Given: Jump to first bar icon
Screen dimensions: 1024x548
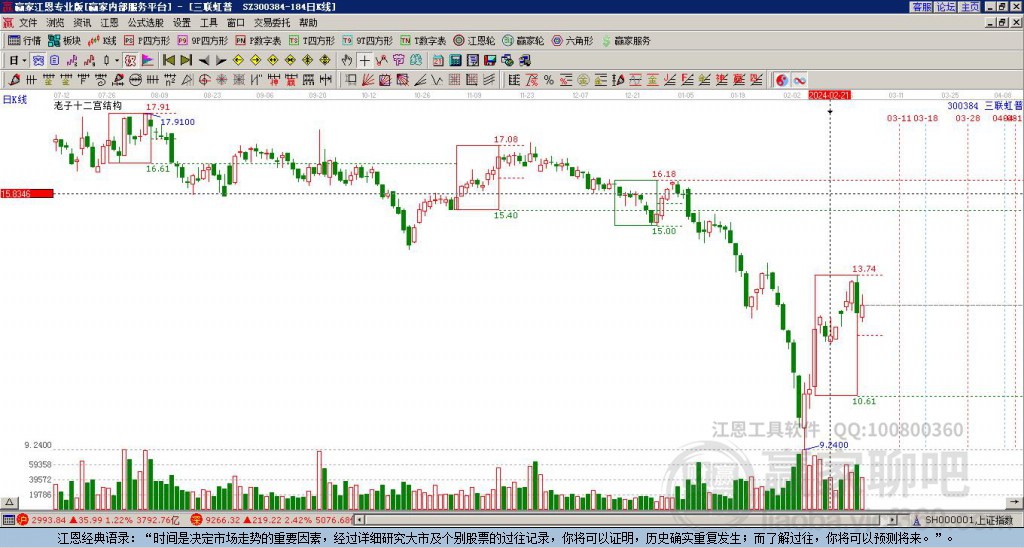Looking at the screenshot, I should [x=168, y=61].
